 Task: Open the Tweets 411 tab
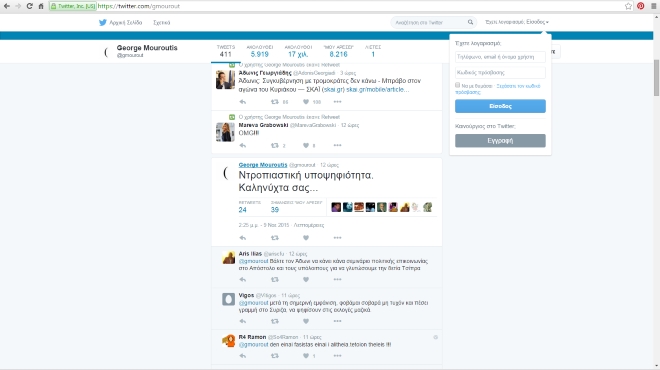226,51
